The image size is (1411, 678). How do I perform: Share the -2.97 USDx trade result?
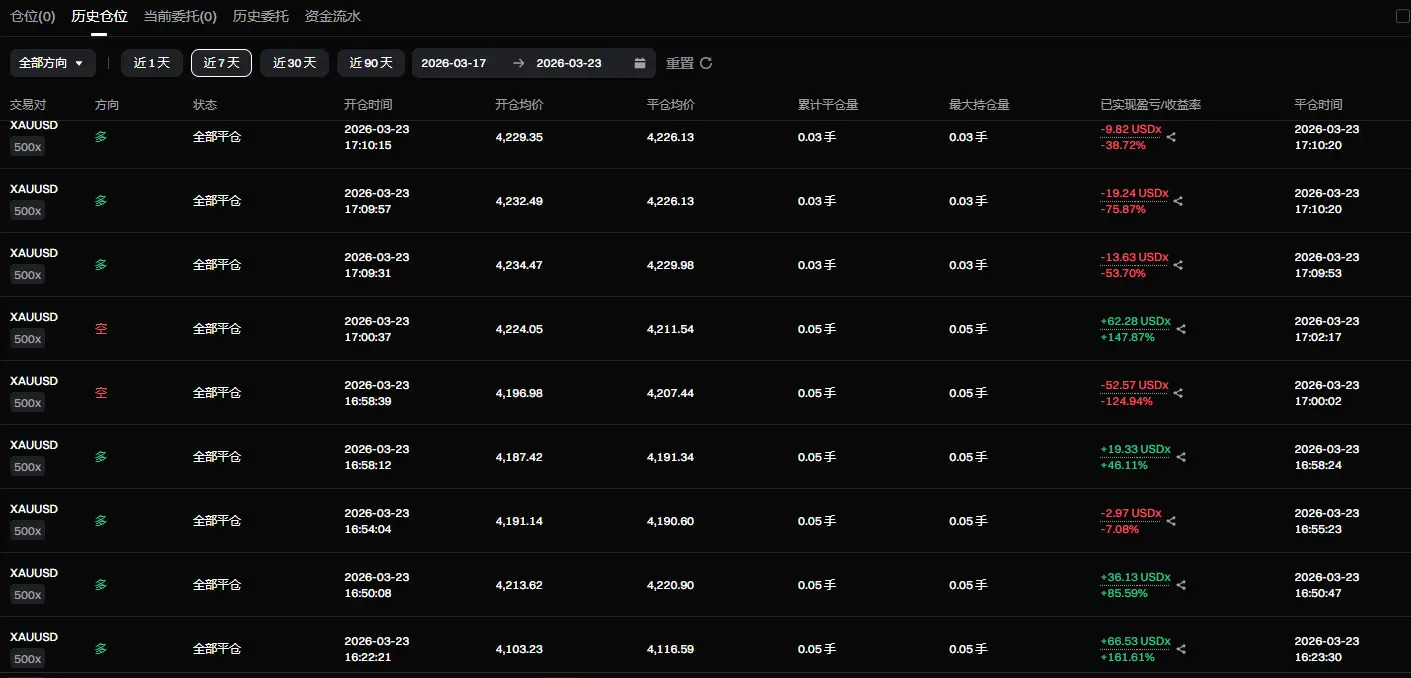pyautogui.click(x=1171, y=521)
